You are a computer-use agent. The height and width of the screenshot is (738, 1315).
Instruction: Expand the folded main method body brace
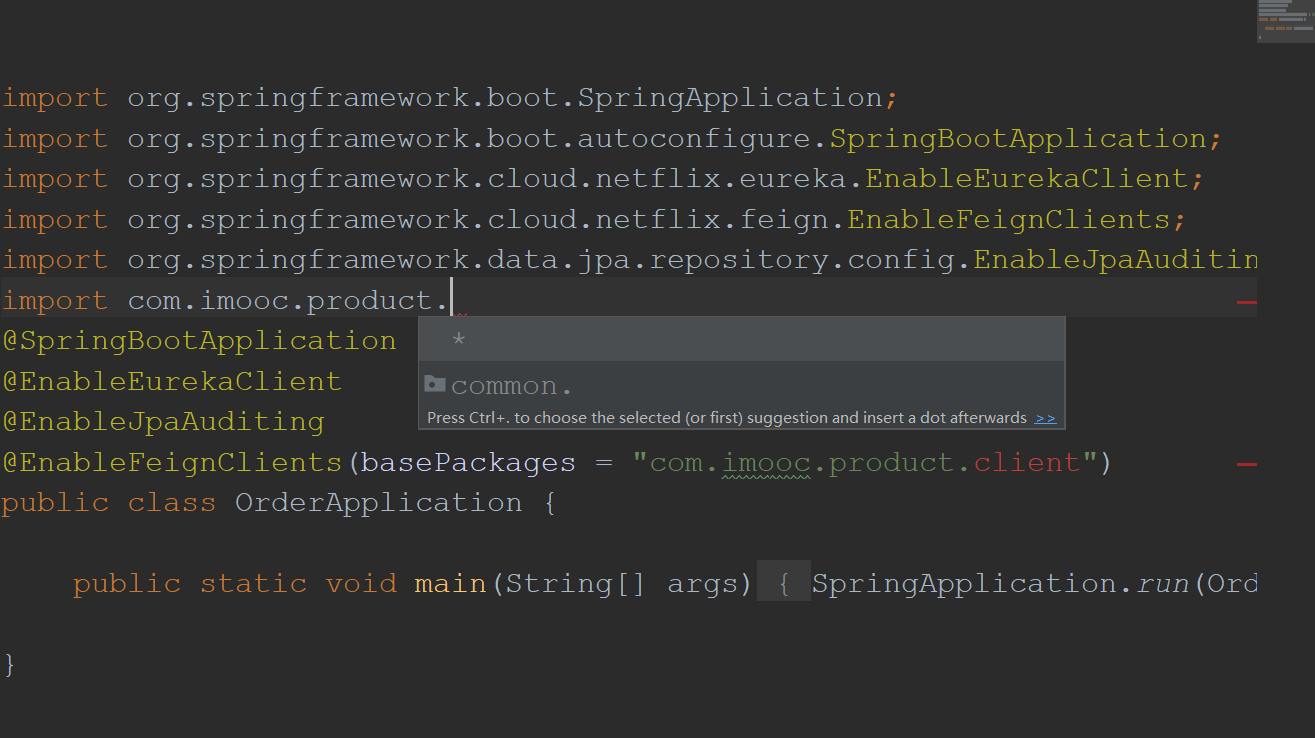click(x=784, y=583)
